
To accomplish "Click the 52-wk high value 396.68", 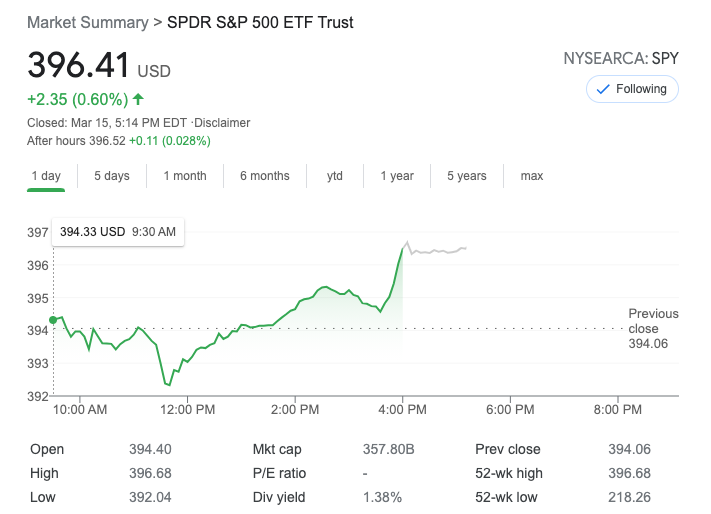I will coord(628,473).
